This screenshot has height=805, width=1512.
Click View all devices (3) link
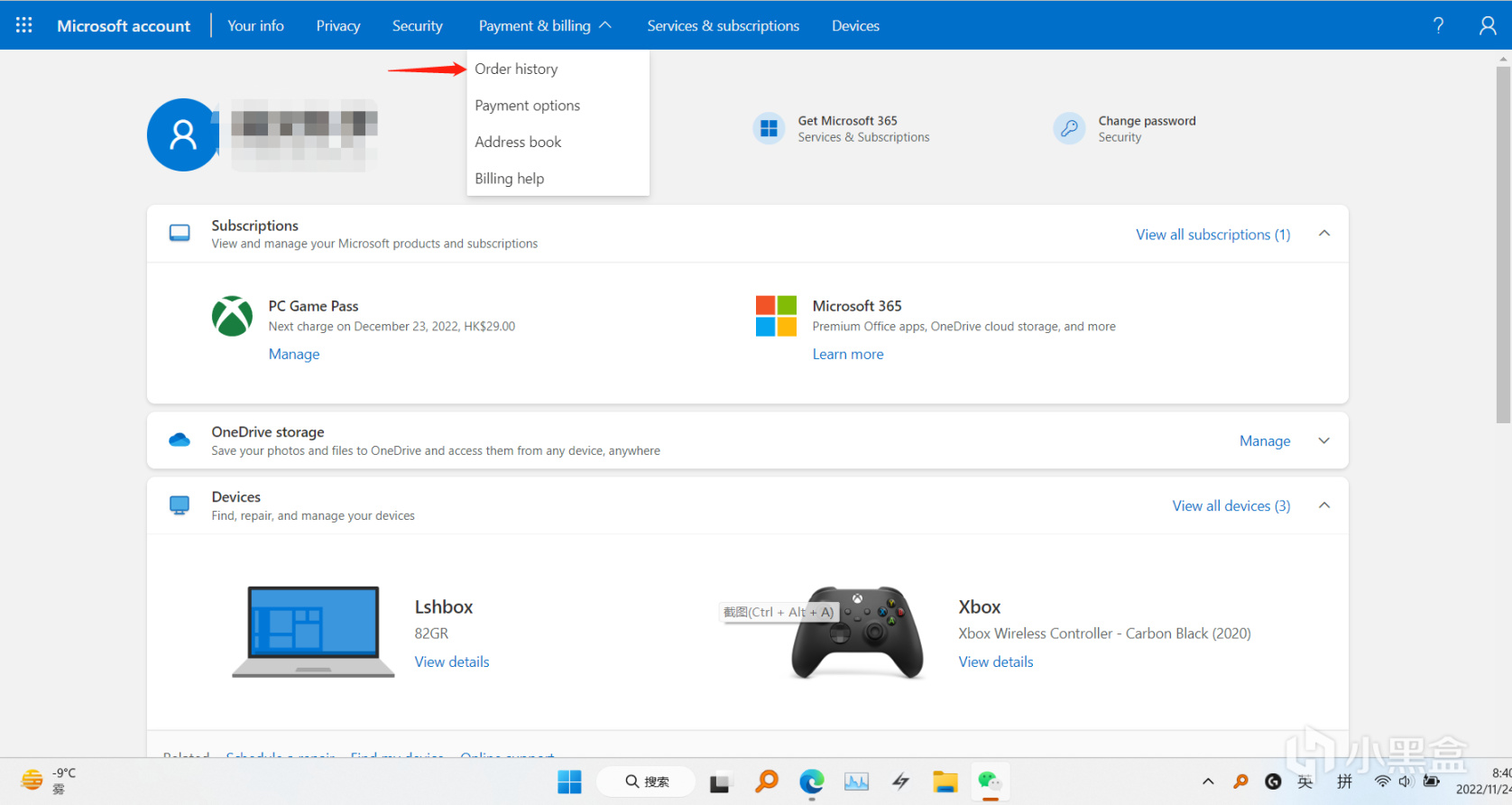click(x=1231, y=506)
